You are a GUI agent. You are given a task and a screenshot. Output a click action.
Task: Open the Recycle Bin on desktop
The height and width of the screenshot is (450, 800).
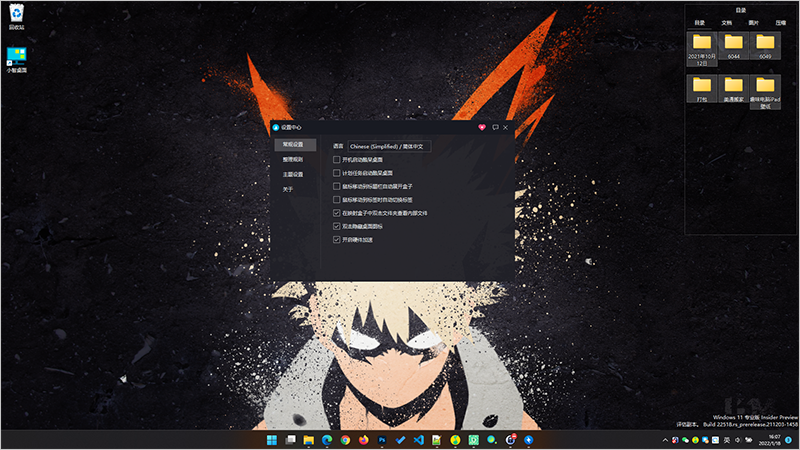click(17, 15)
